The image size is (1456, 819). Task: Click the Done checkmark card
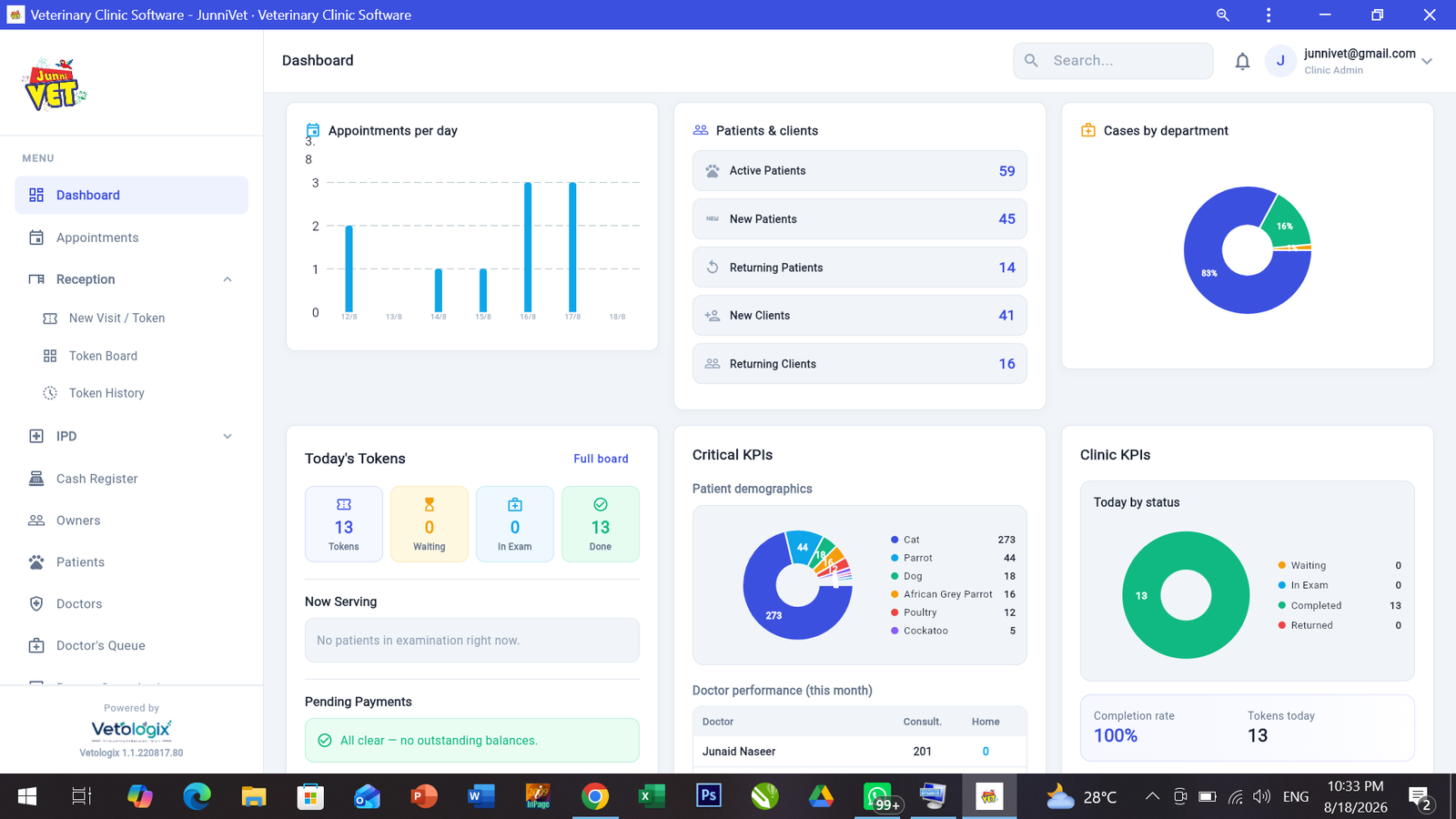coord(601,524)
